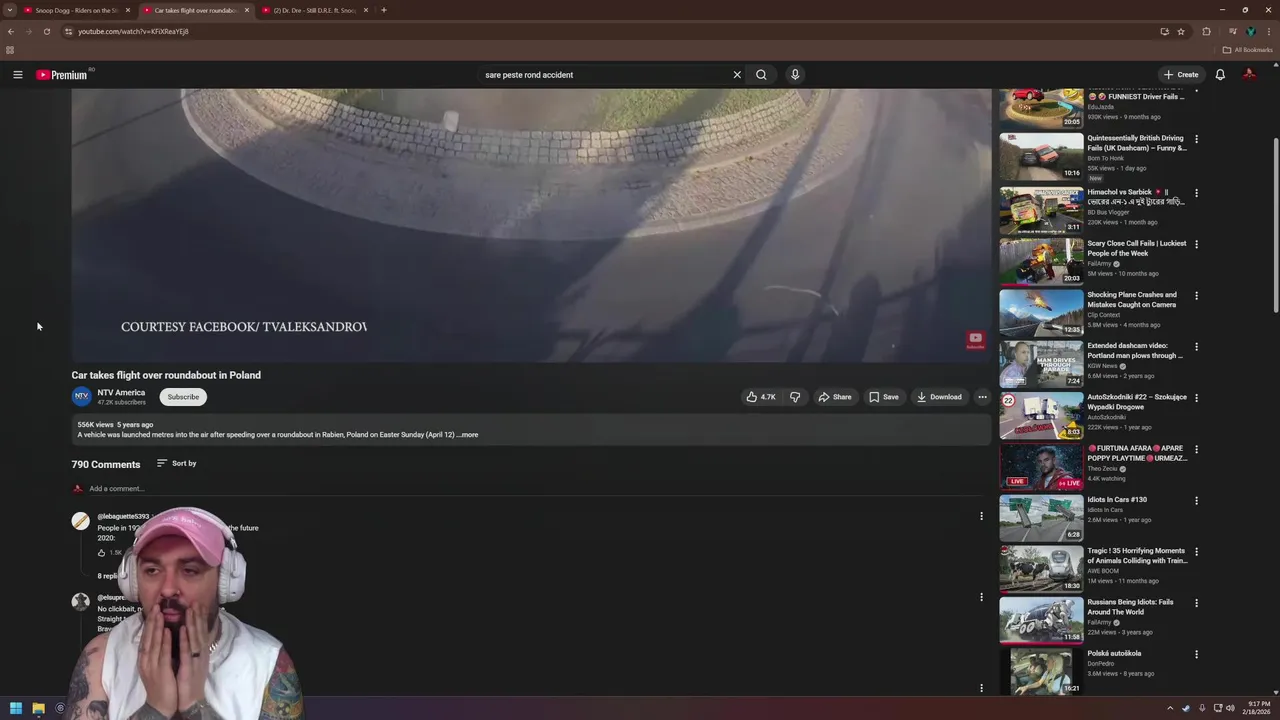This screenshot has height=720, width=1280.
Task: Like the video with 4.7K thumbs up
Action: pos(760,397)
